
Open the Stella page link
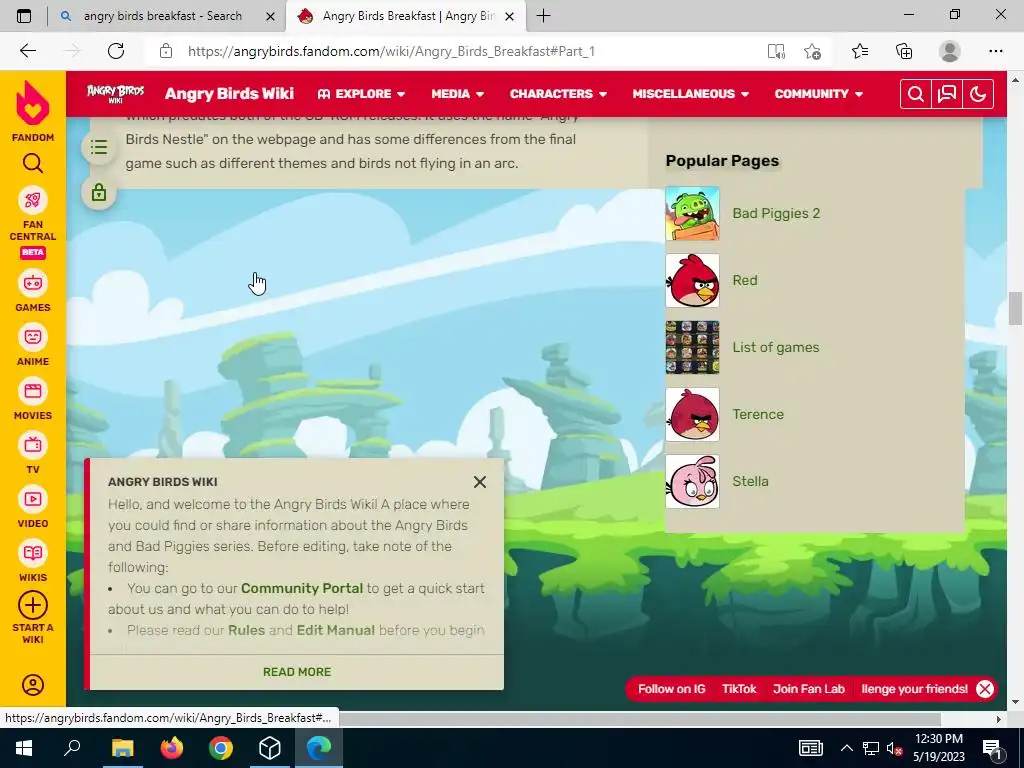(x=750, y=481)
